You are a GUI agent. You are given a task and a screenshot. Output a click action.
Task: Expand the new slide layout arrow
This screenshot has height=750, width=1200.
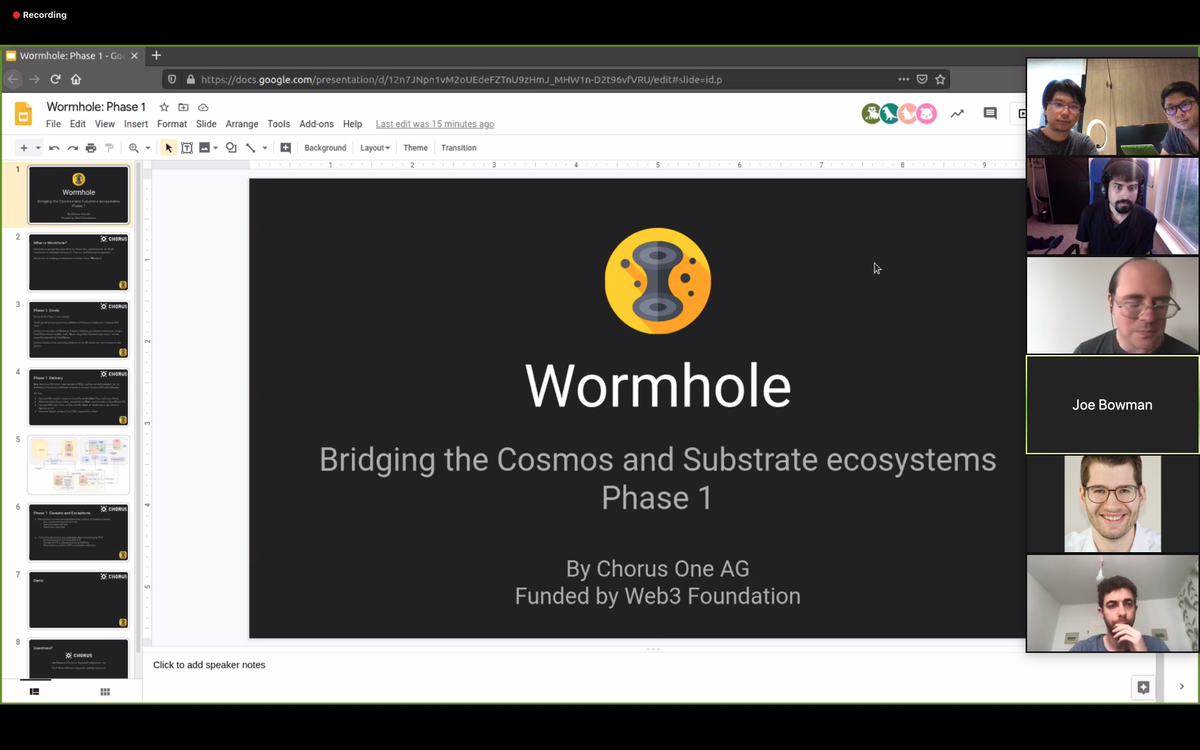point(38,148)
